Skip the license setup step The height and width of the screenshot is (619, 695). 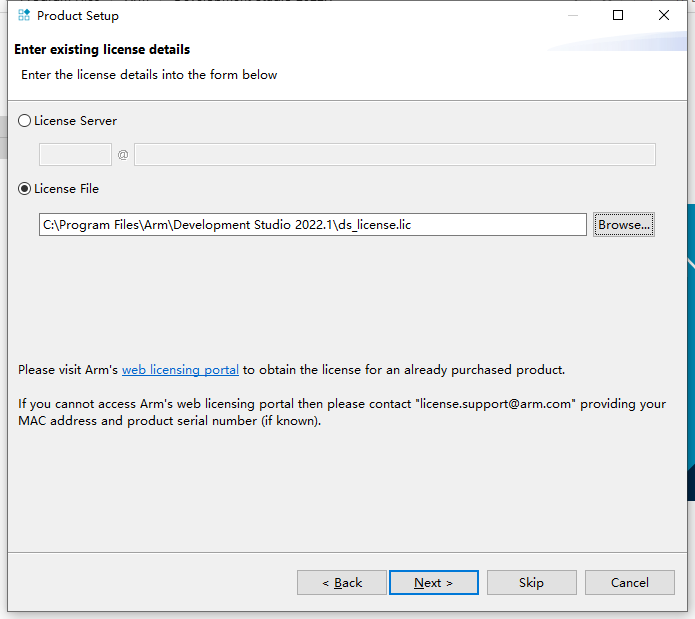point(531,582)
